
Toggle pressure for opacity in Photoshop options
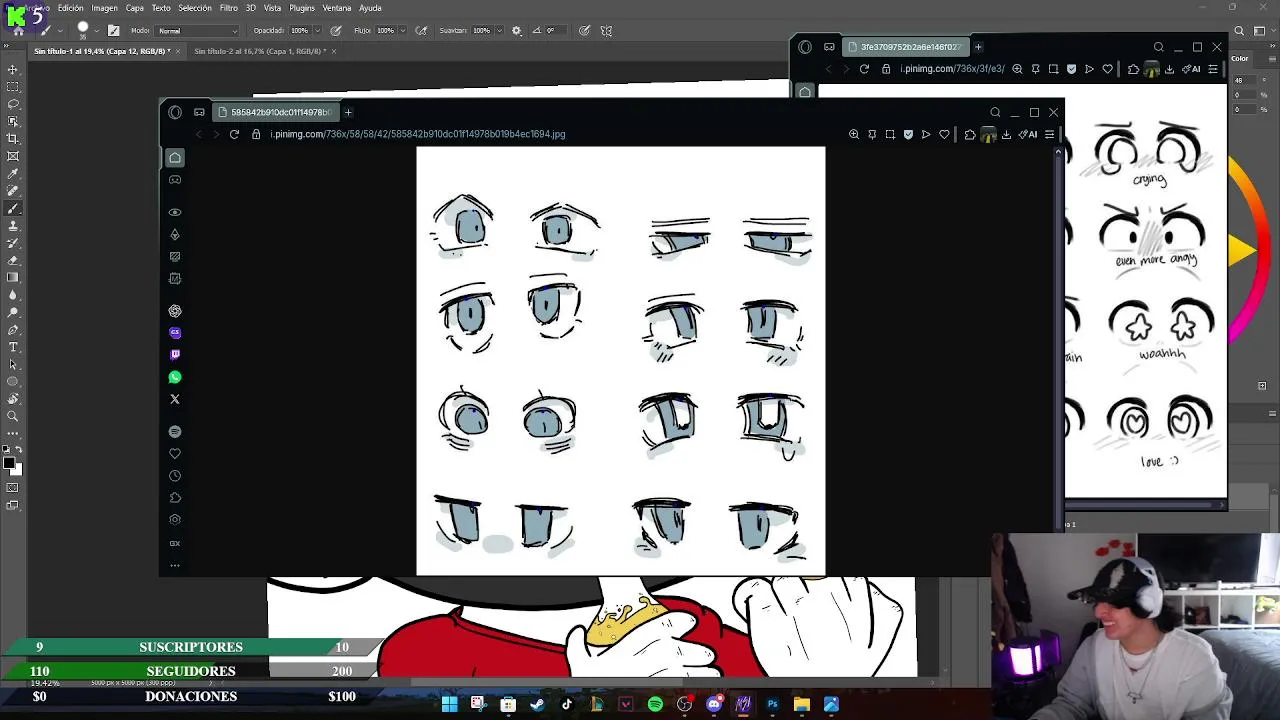click(x=336, y=31)
